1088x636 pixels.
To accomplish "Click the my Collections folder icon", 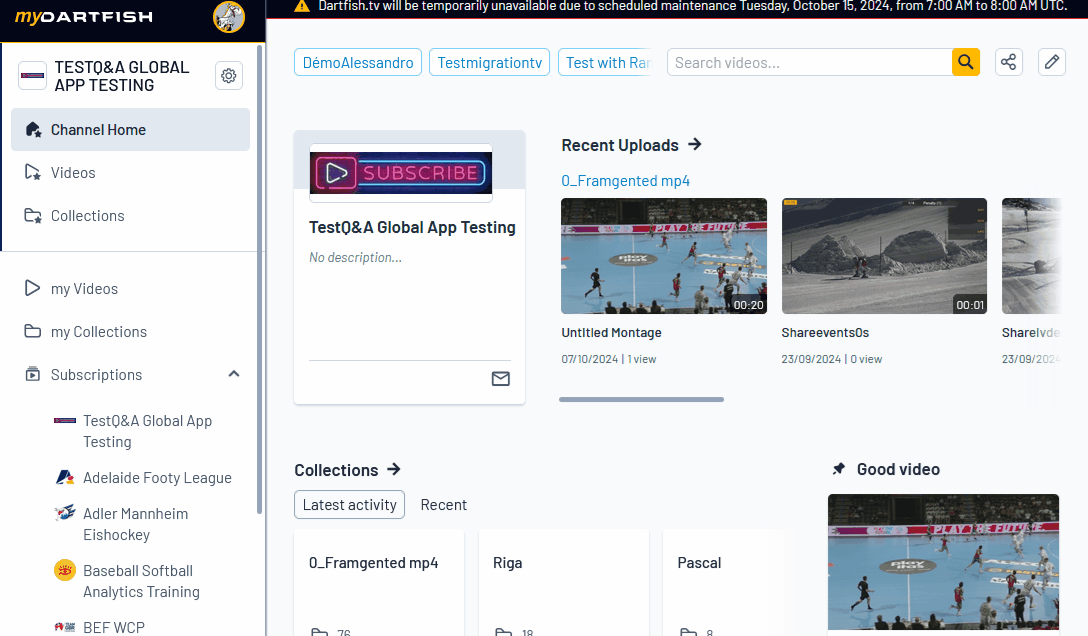I will (33, 331).
